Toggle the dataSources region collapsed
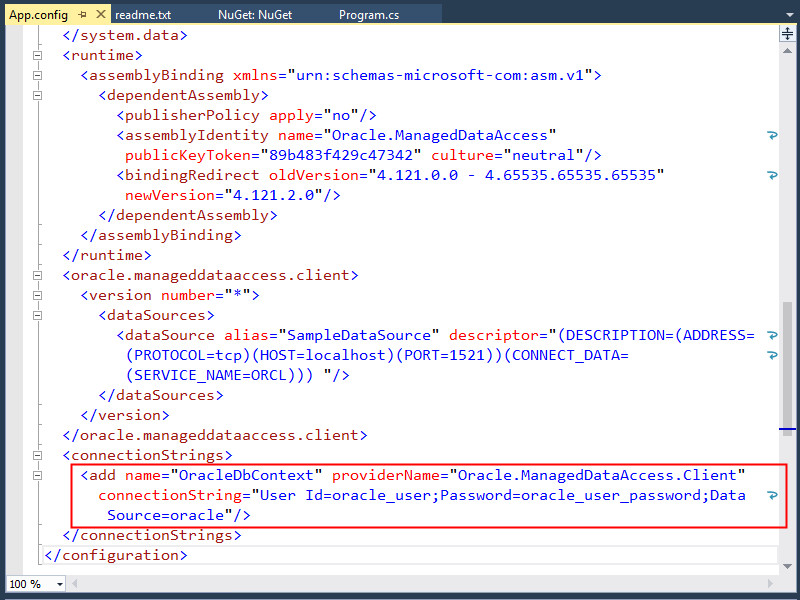 pos(36,315)
